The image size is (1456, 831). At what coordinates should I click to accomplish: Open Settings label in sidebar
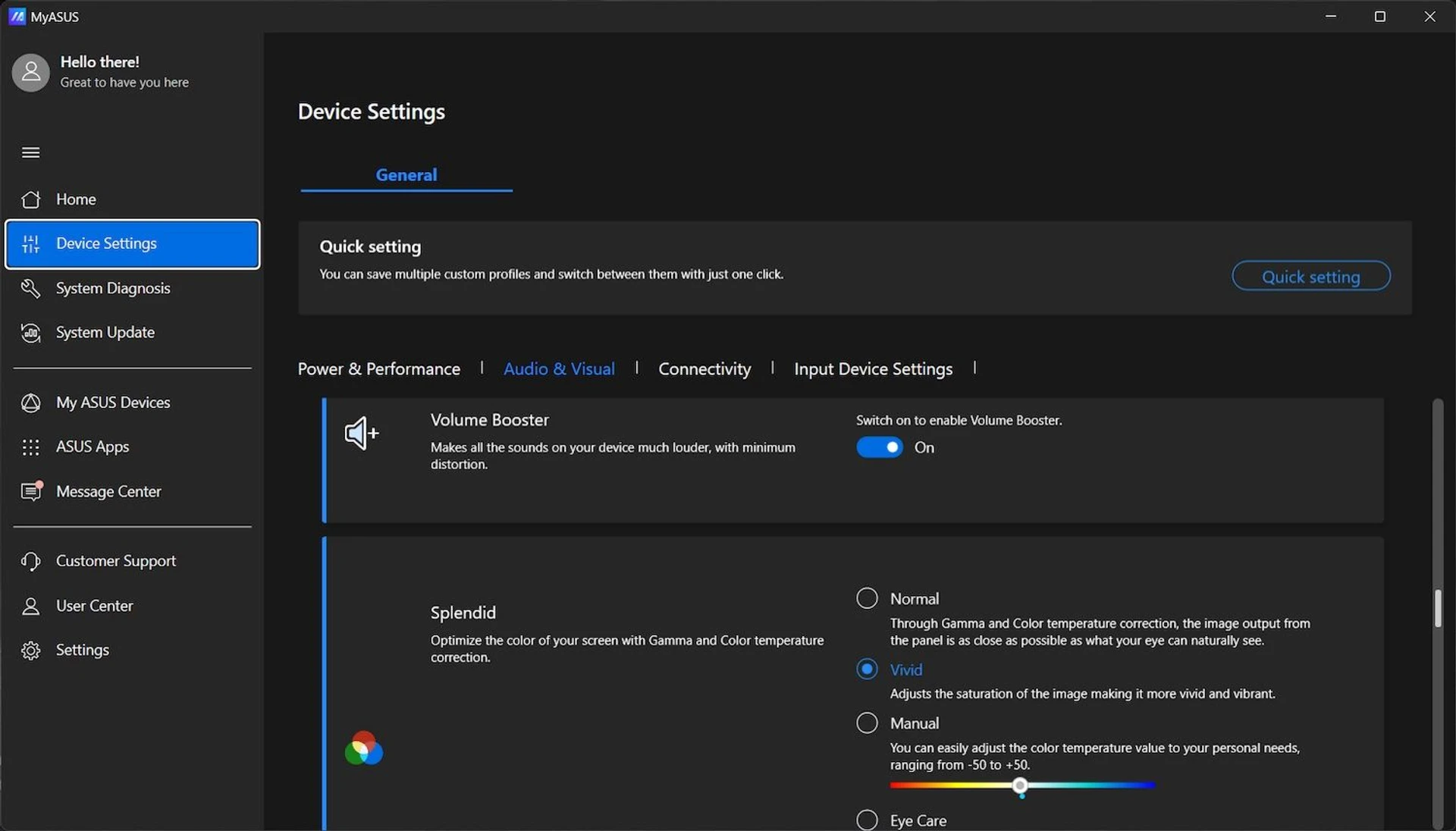pyautogui.click(x=83, y=650)
